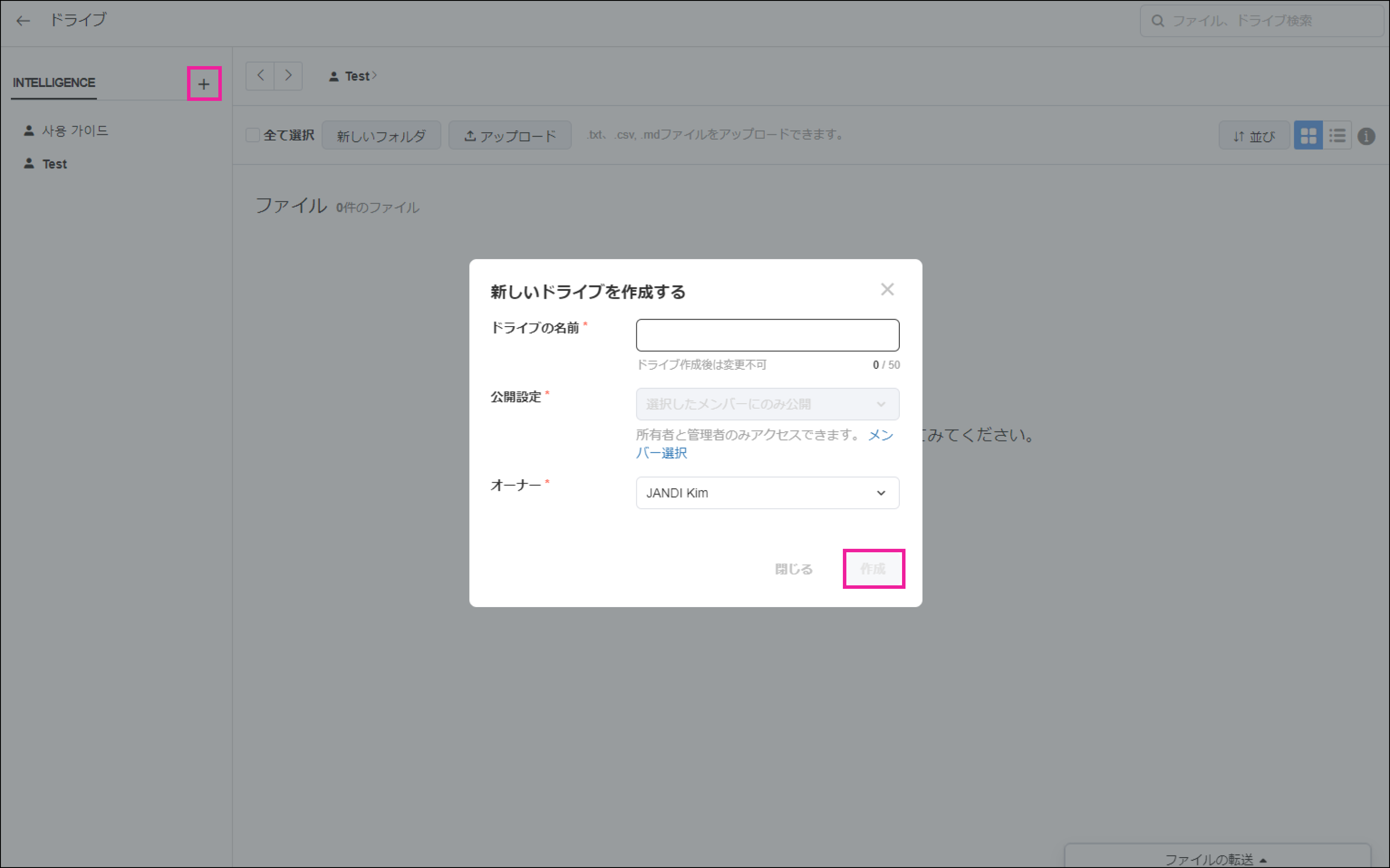Click the back arrow next to ドライブ
1390x868 pixels.
(23, 21)
